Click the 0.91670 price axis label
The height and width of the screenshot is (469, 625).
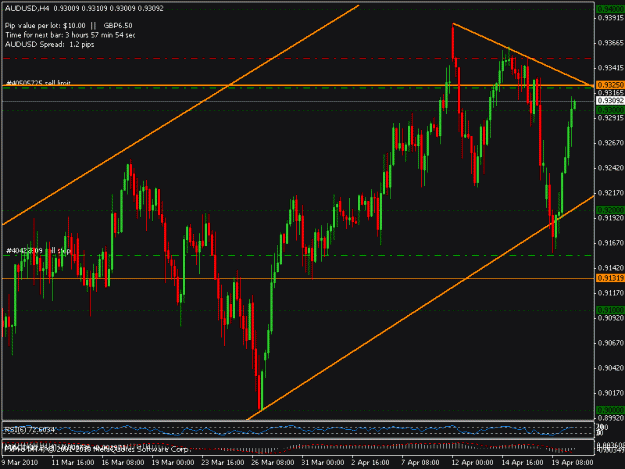(x=610, y=243)
